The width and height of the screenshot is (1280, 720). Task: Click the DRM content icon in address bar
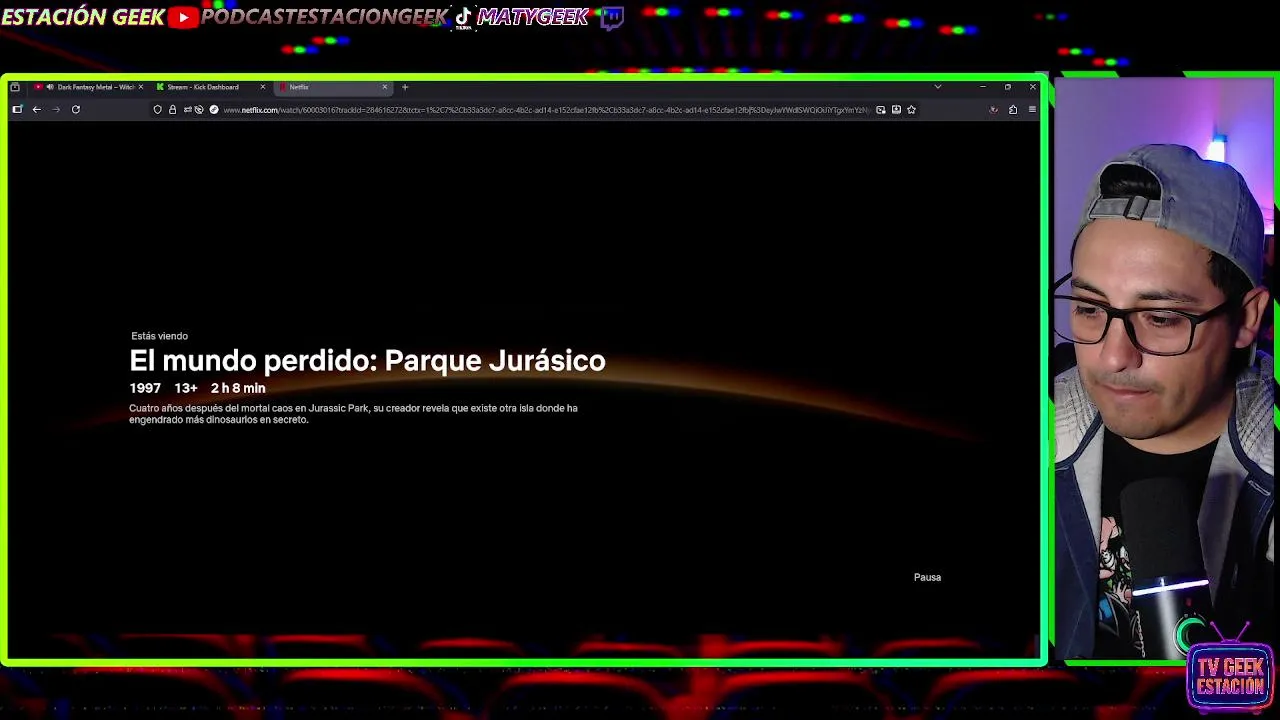pos(214,109)
